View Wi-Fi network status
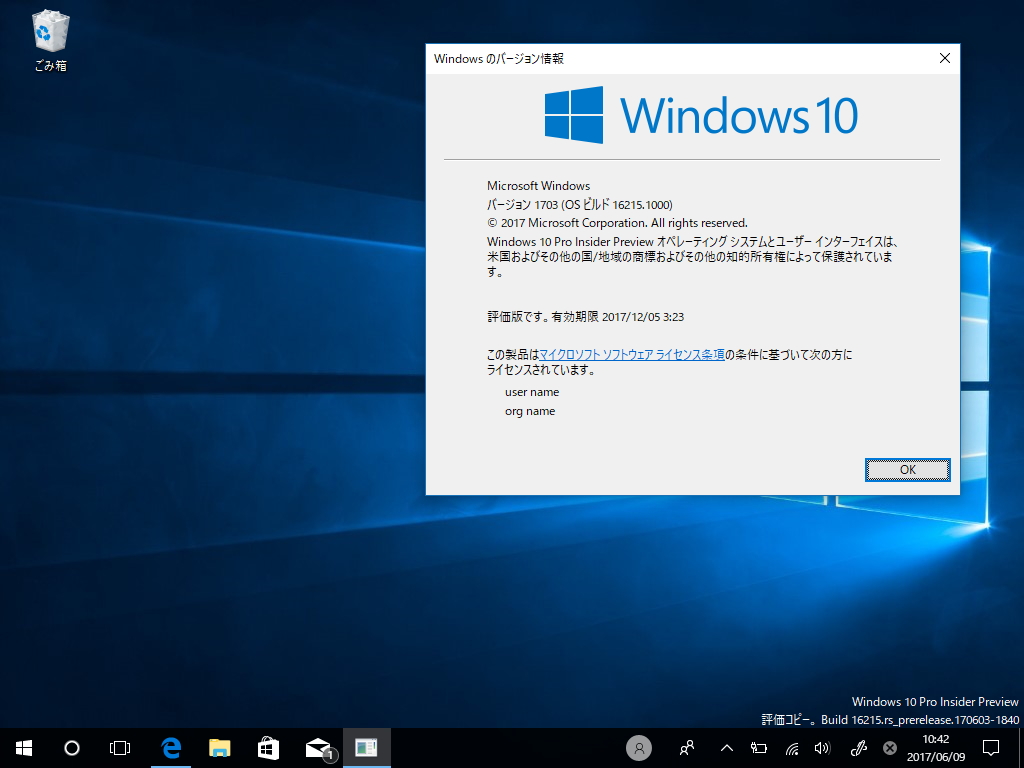The width and height of the screenshot is (1024, 768). [791, 748]
